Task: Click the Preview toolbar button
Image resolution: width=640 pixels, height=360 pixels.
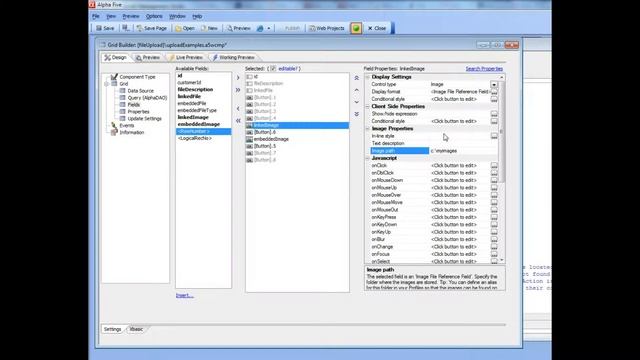Action: pyautogui.click(x=239, y=28)
